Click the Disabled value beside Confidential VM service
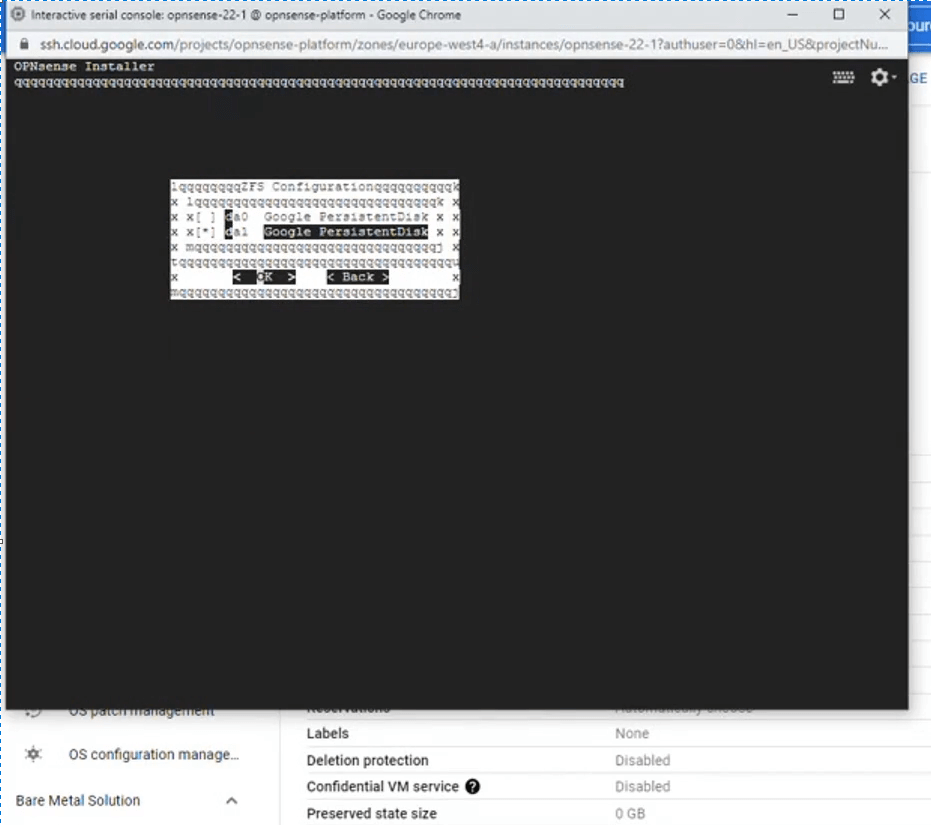 [642, 786]
